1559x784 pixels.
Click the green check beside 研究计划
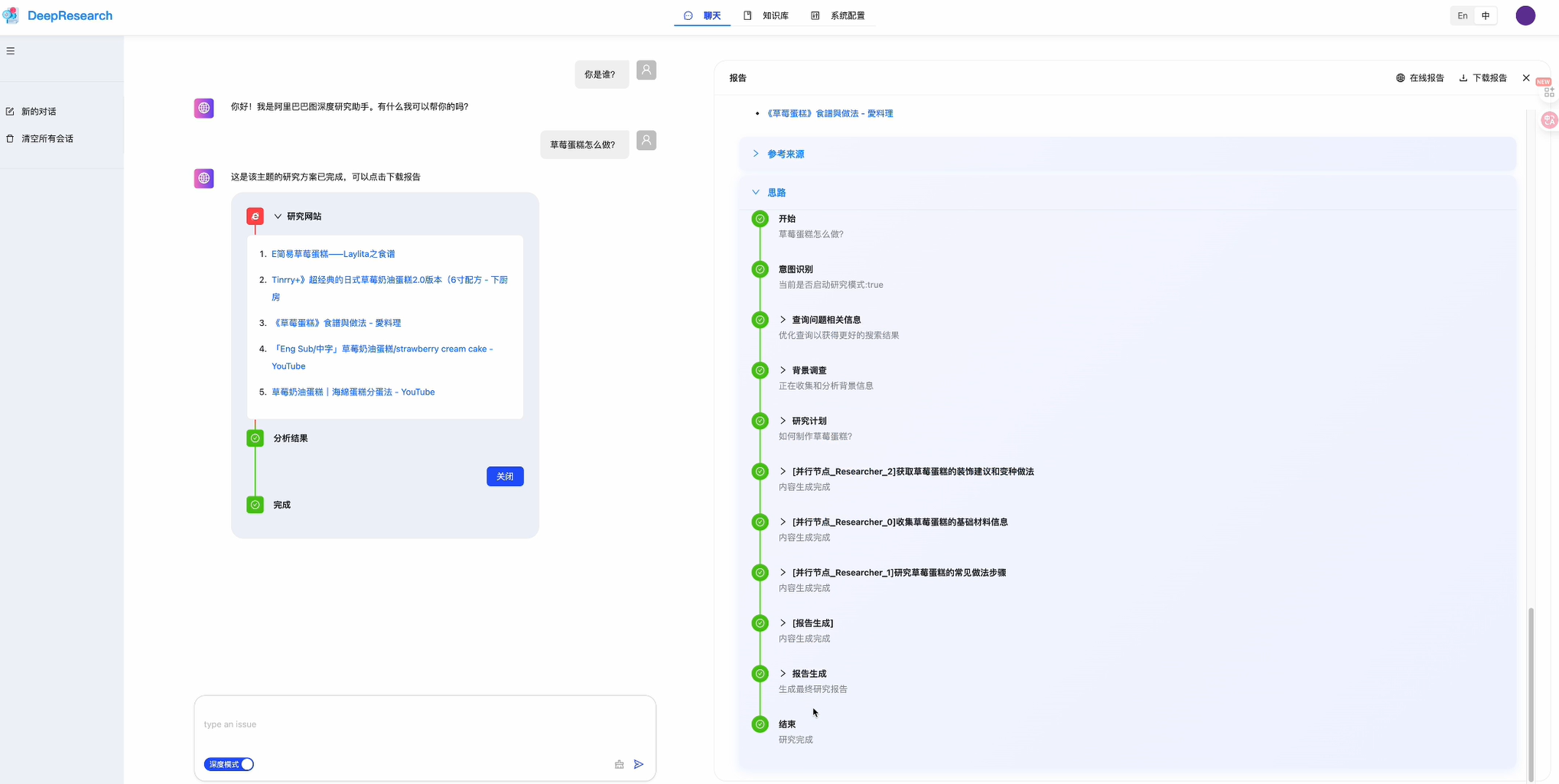[760, 421]
